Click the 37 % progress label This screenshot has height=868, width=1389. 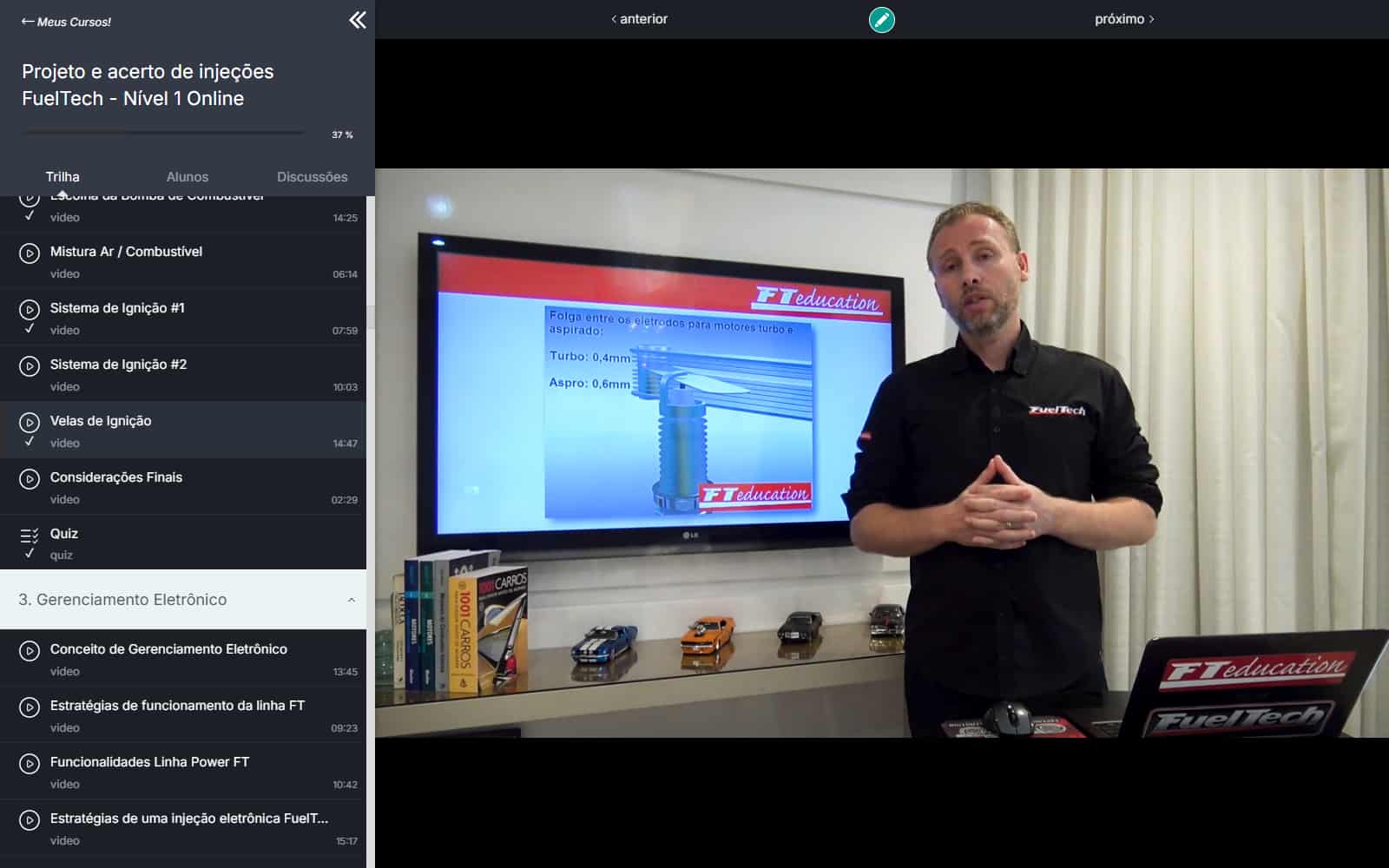[342, 135]
